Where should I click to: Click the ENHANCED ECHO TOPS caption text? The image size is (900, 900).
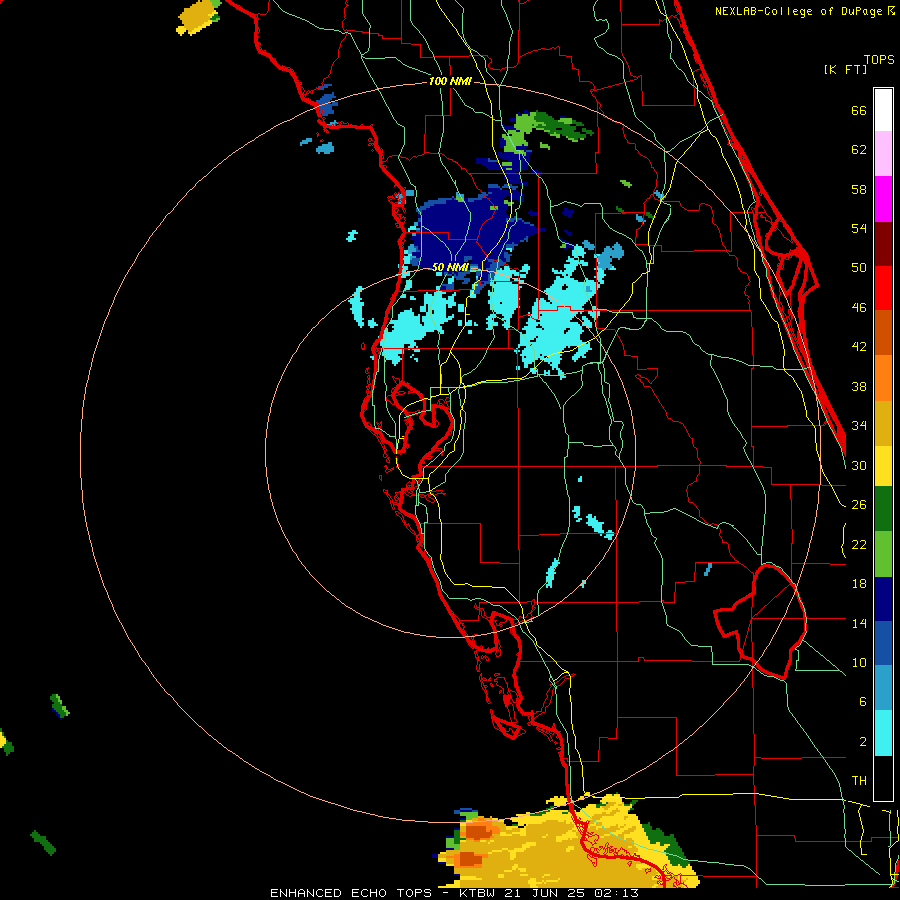tap(351, 893)
